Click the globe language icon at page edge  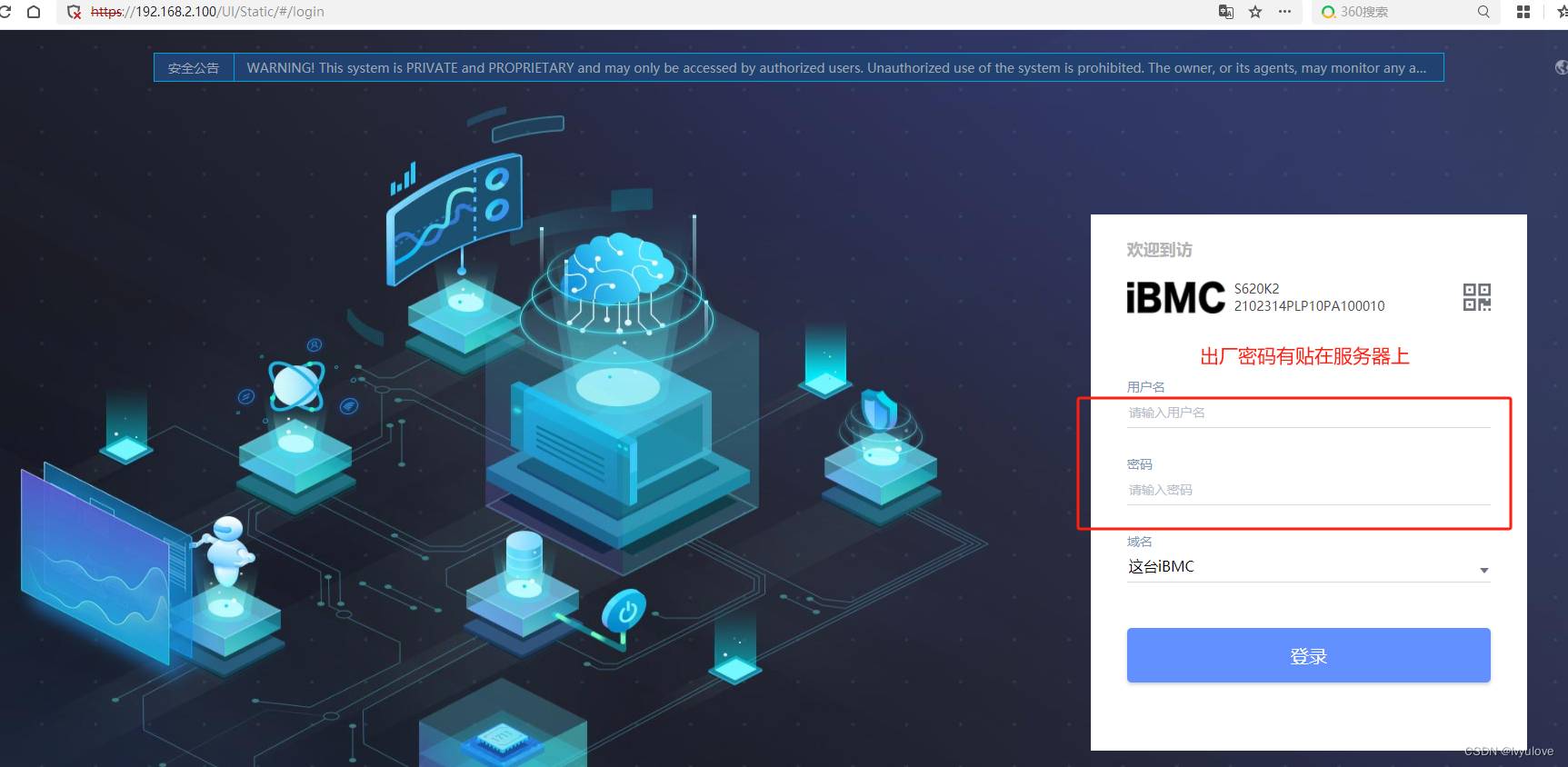click(x=1561, y=67)
